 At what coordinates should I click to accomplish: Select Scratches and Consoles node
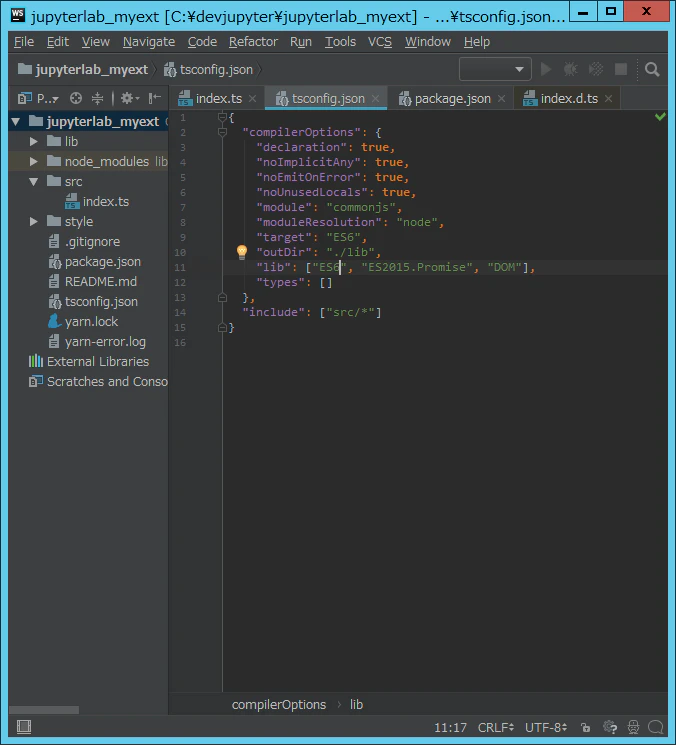click(98, 381)
